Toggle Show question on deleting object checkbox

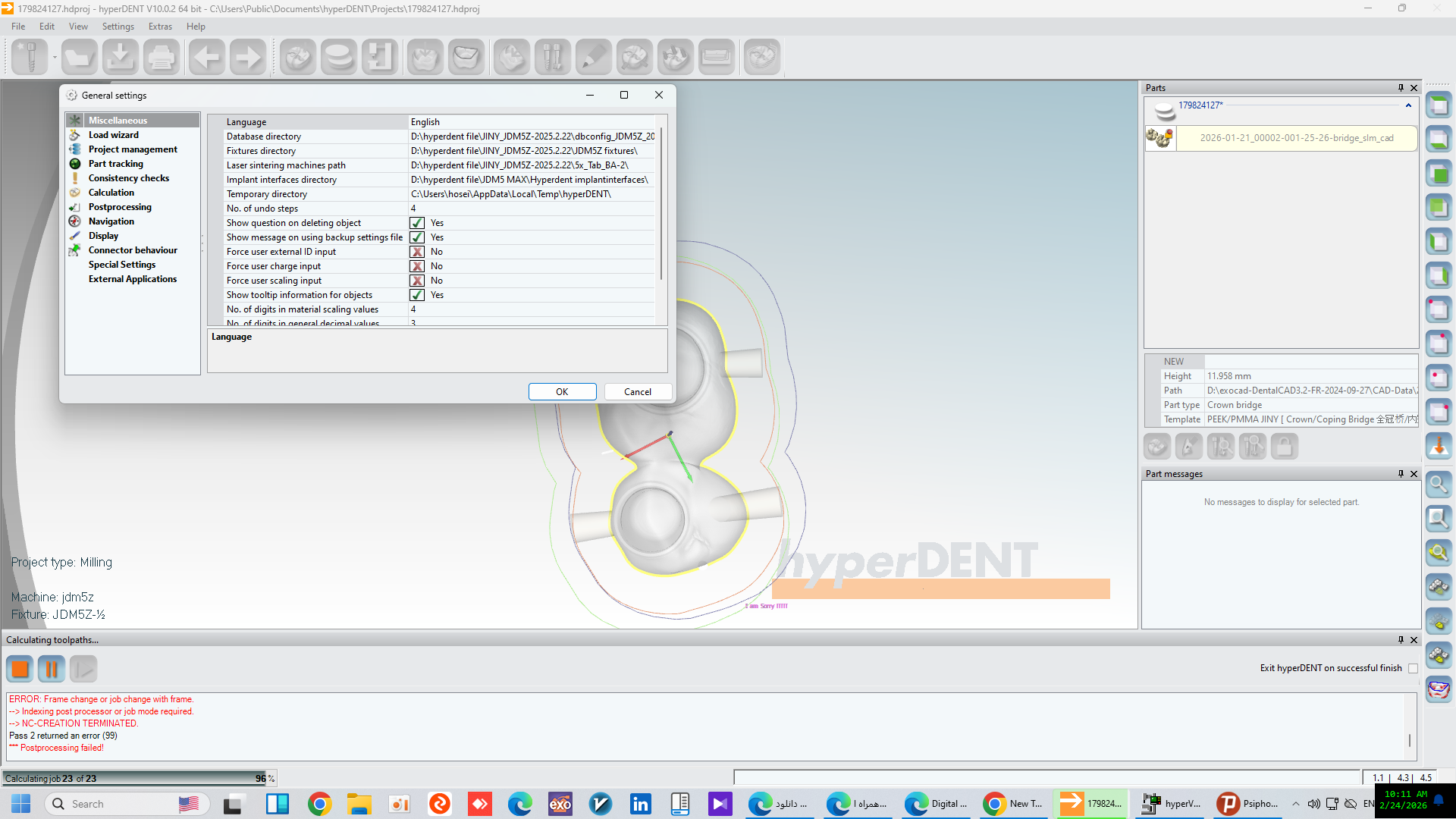click(417, 223)
